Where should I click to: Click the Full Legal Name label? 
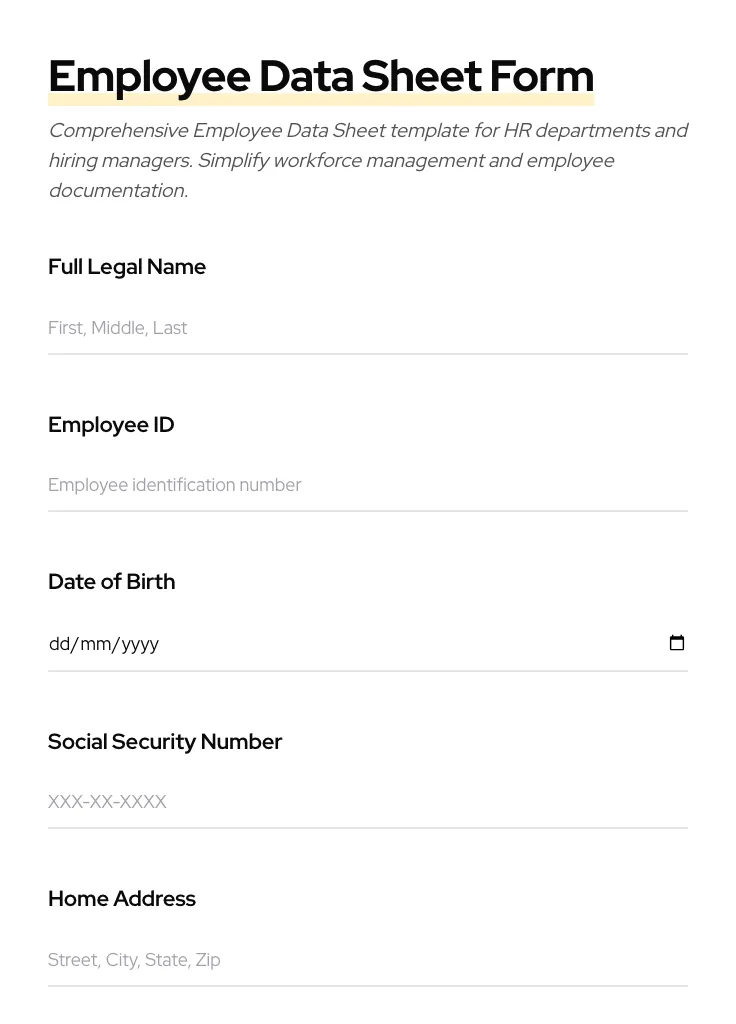[127, 267]
